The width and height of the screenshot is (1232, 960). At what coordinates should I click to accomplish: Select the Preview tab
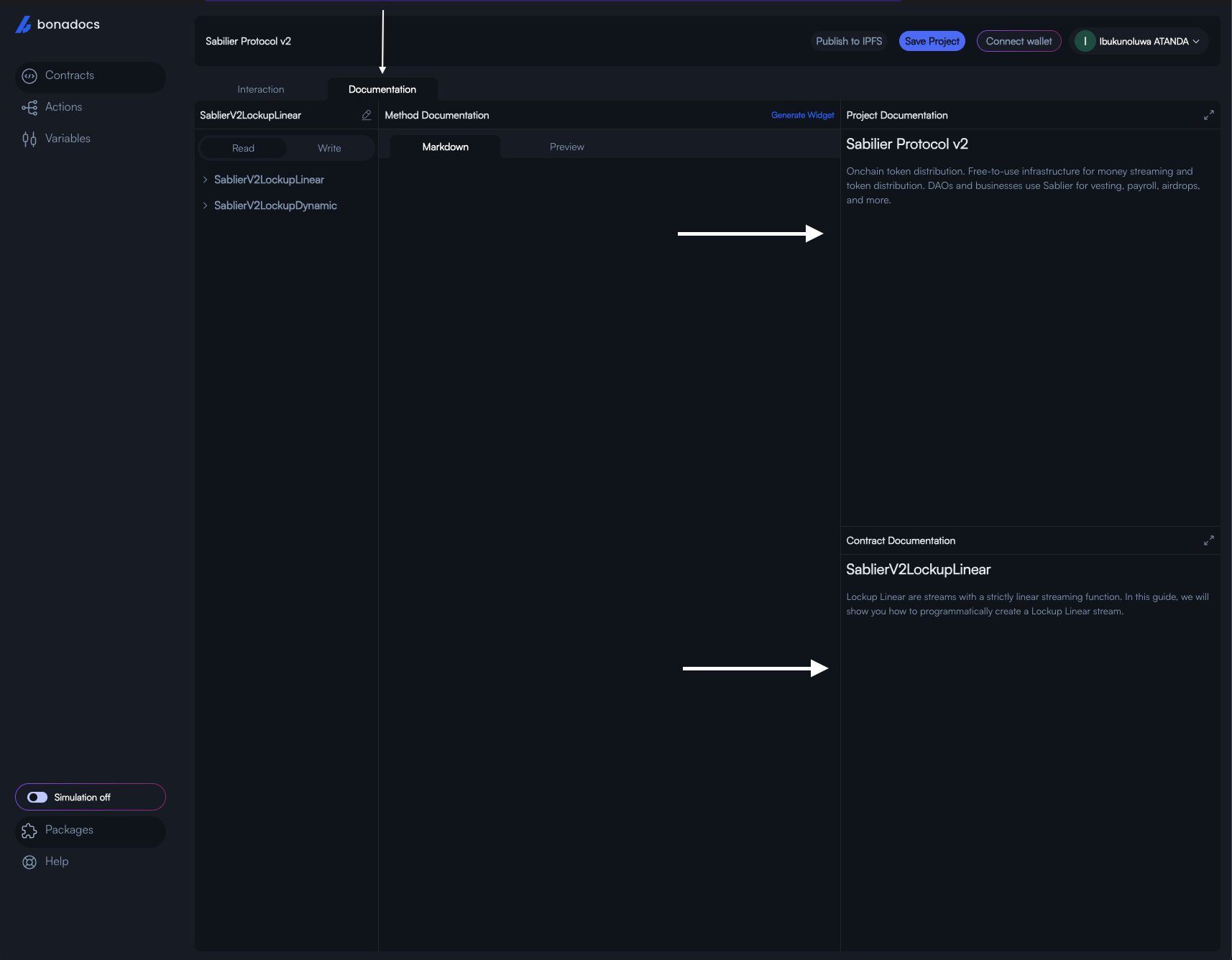pyautogui.click(x=567, y=147)
